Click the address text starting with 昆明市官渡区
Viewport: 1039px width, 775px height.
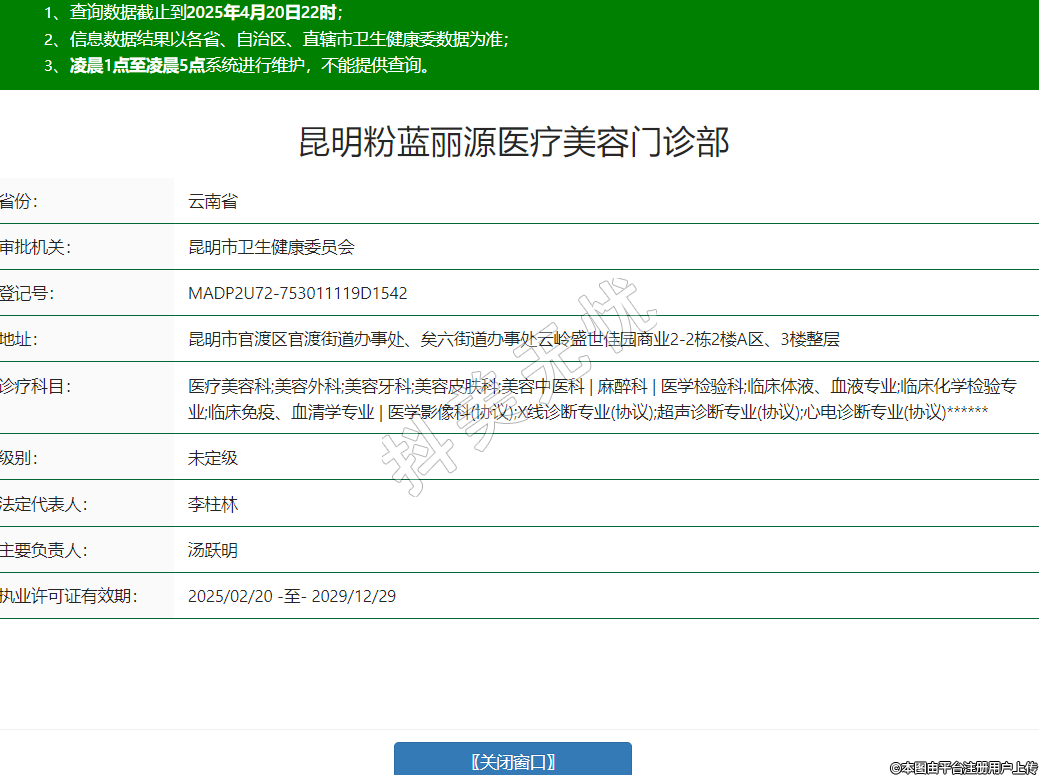point(513,339)
